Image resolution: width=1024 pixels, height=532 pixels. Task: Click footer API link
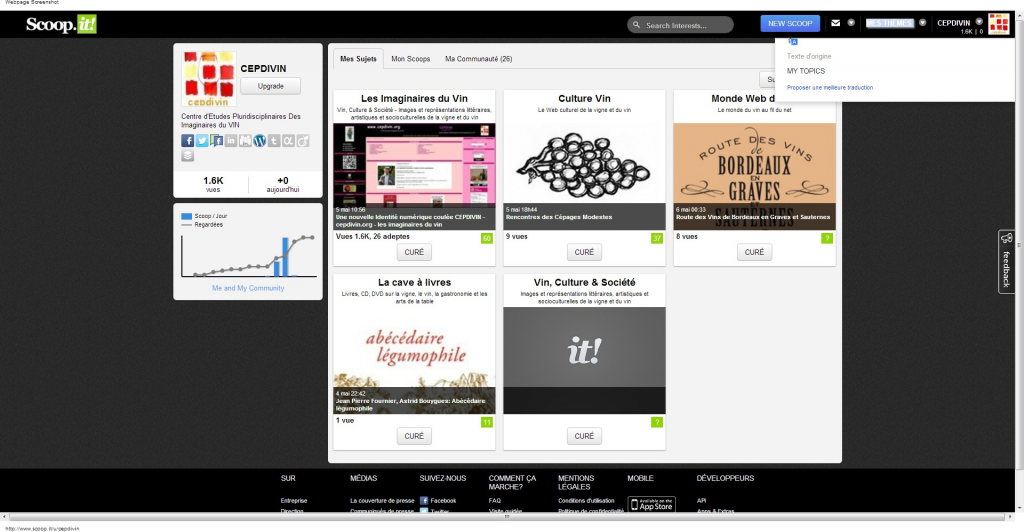(701, 501)
